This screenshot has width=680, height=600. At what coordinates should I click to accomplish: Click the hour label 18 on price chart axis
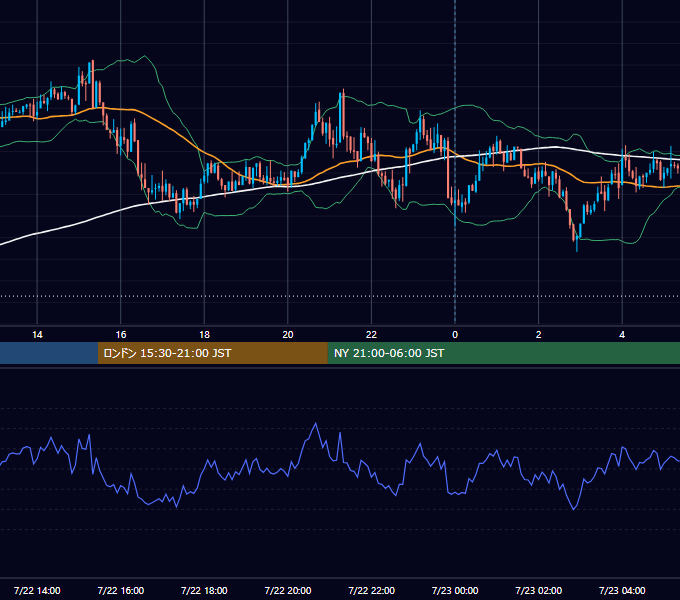[204, 335]
